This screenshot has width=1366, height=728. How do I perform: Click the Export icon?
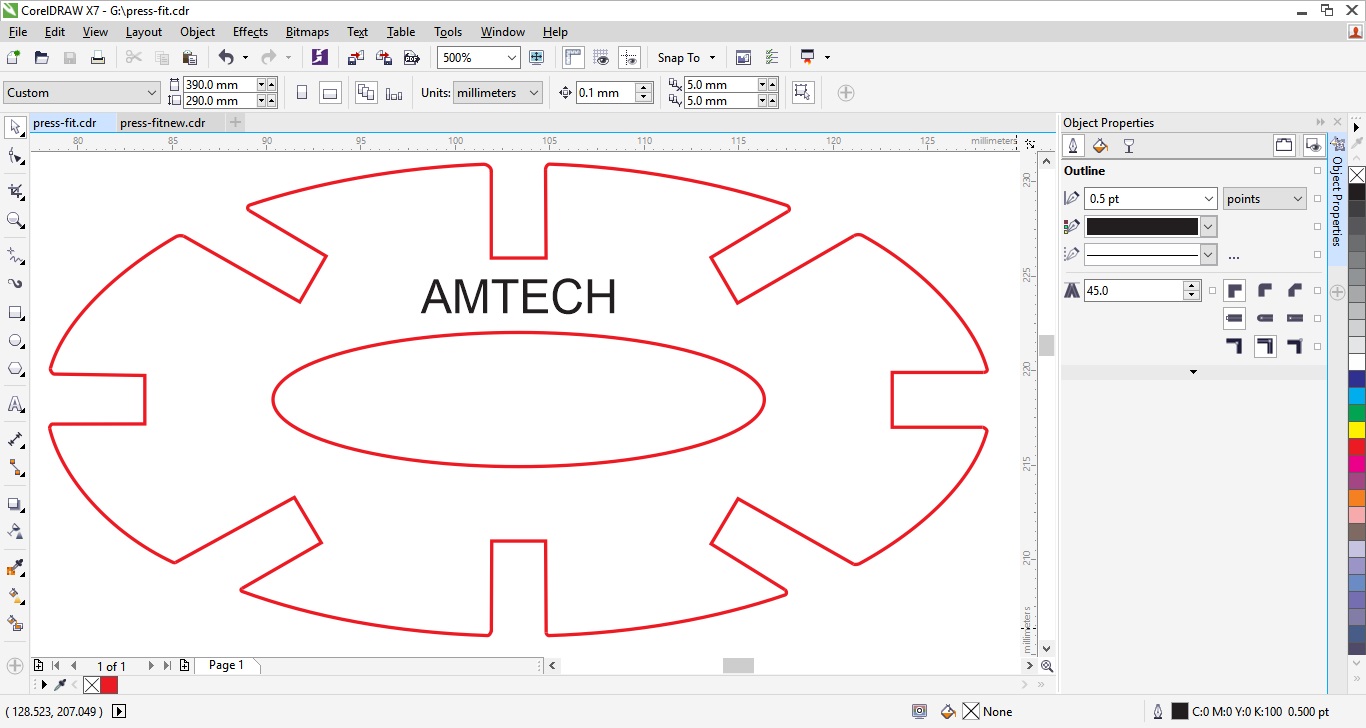(384, 58)
